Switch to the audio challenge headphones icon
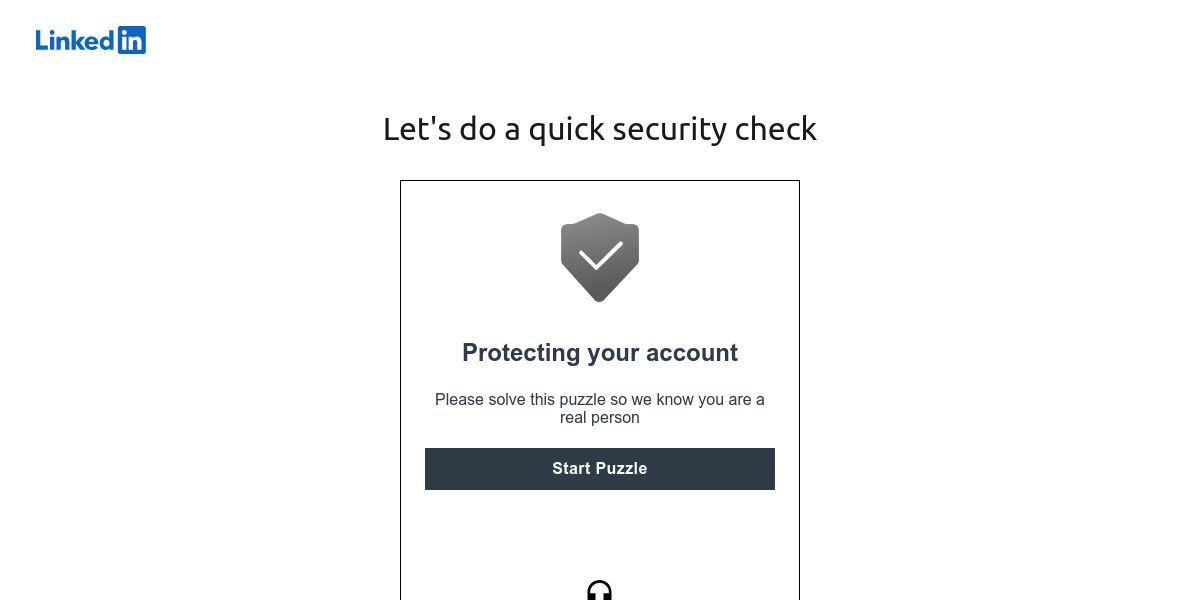Viewport: 1200px width, 600px height. coord(599,590)
